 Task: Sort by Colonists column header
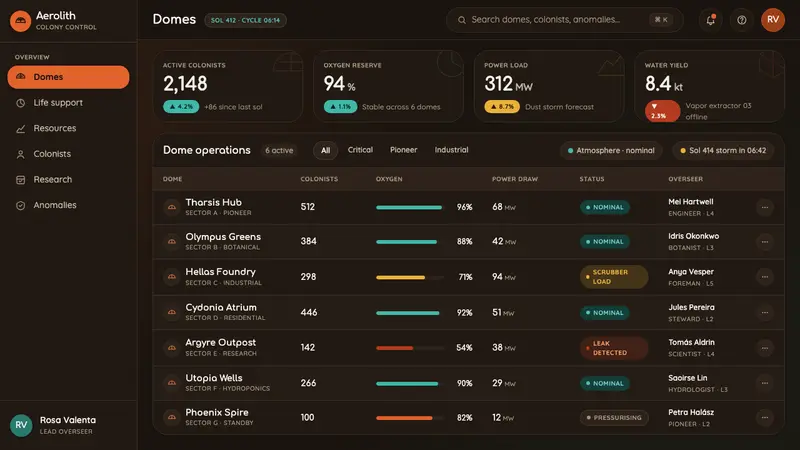(x=319, y=179)
